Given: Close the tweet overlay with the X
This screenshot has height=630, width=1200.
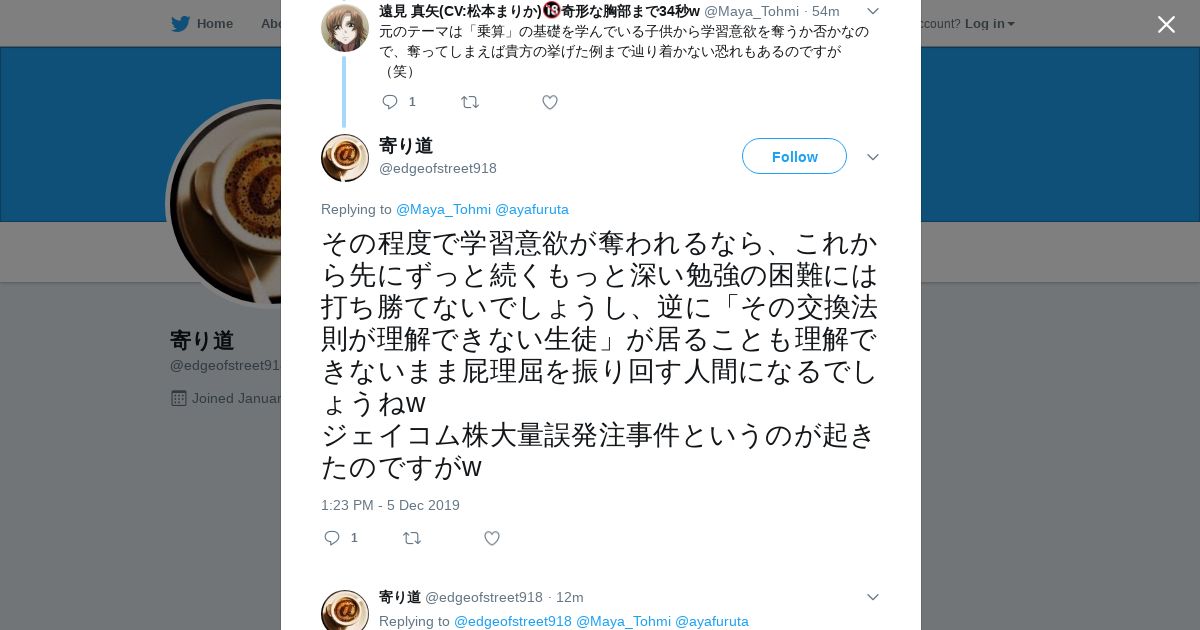Looking at the screenshot, I should point(1166,24).
